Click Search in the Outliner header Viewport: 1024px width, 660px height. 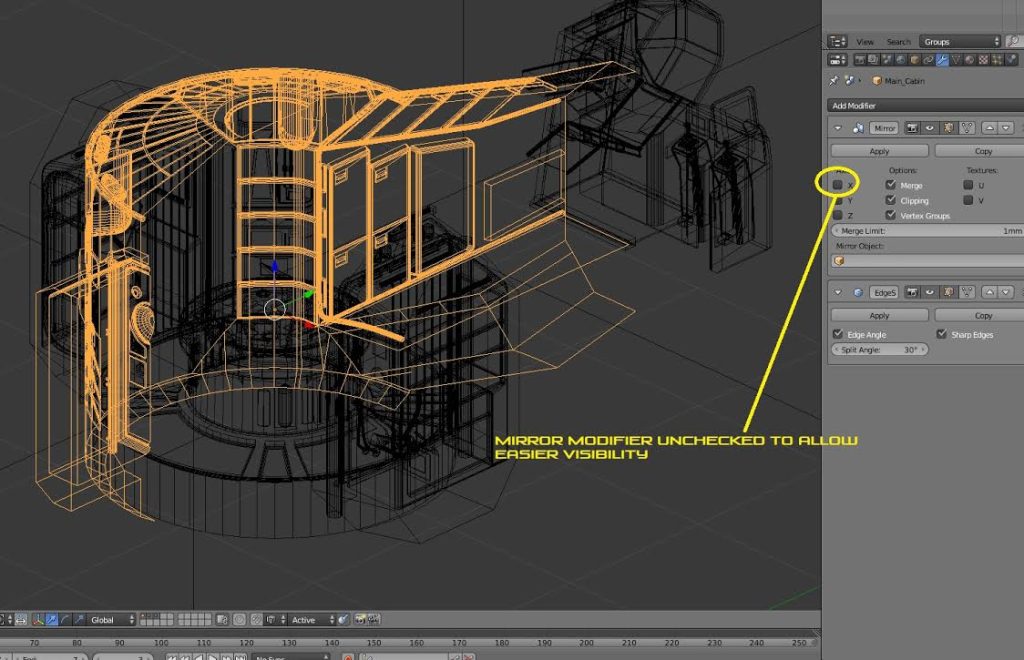pyautogui.click(x=898, y=42)
